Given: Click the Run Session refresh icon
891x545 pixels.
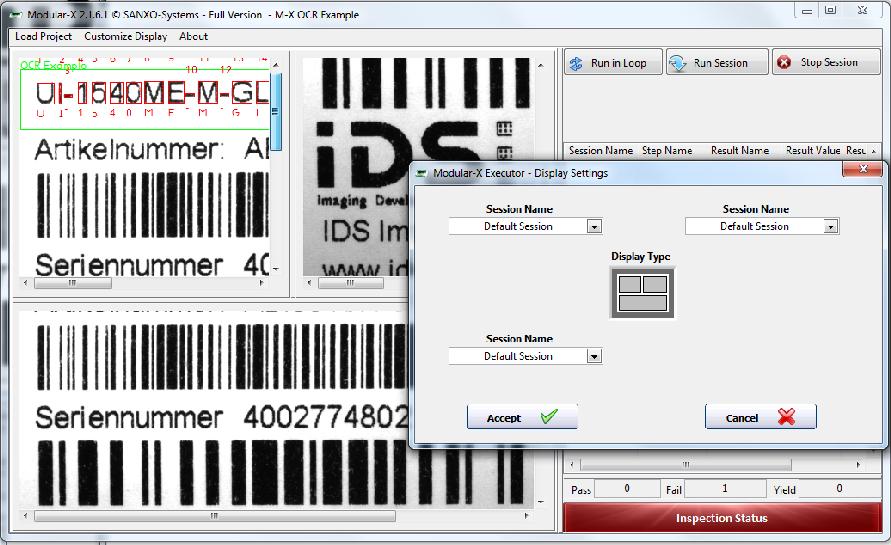Looking at the screenshot, I should pos(677,63).
